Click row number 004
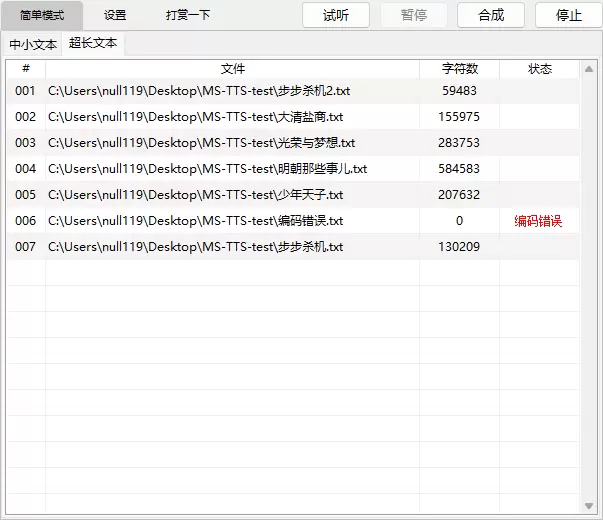 25,169
